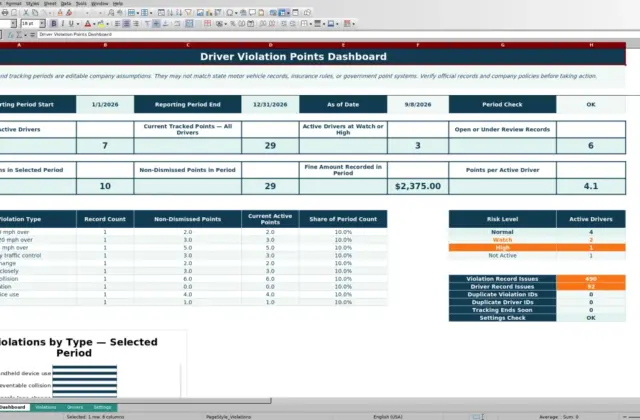Viewport: 640px width, 420px height.
Task: Open border style dropdown arrow
Action: pos(324,24)
